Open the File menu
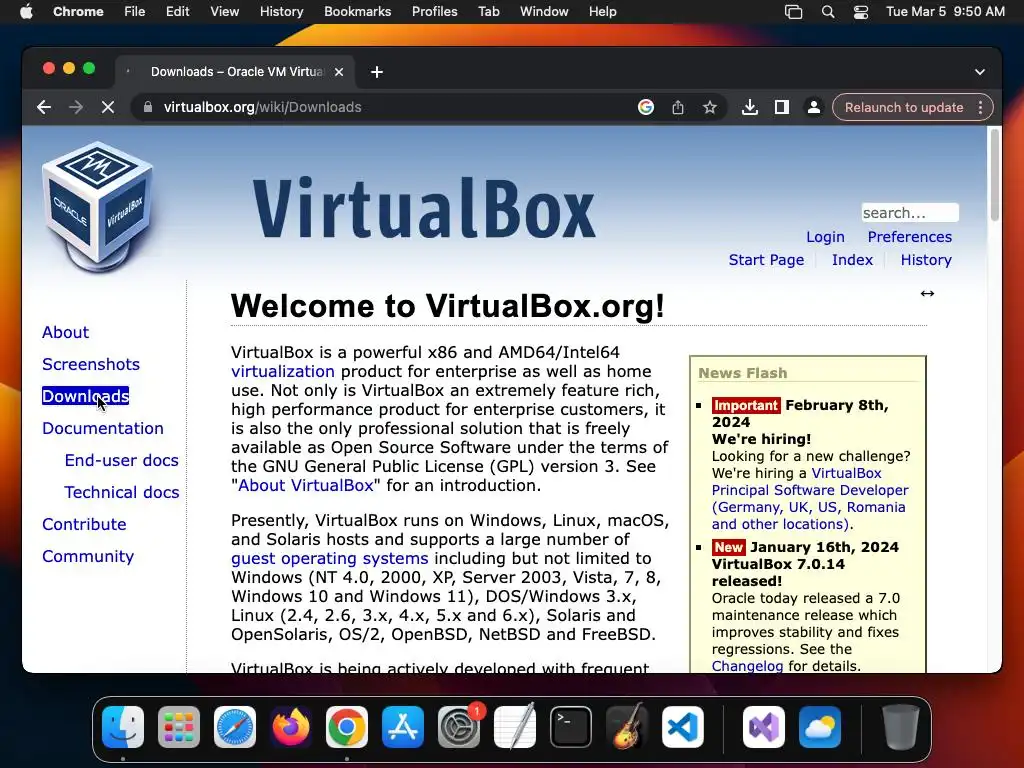Viewport: 1024px width, 768px height. point(135,12)
